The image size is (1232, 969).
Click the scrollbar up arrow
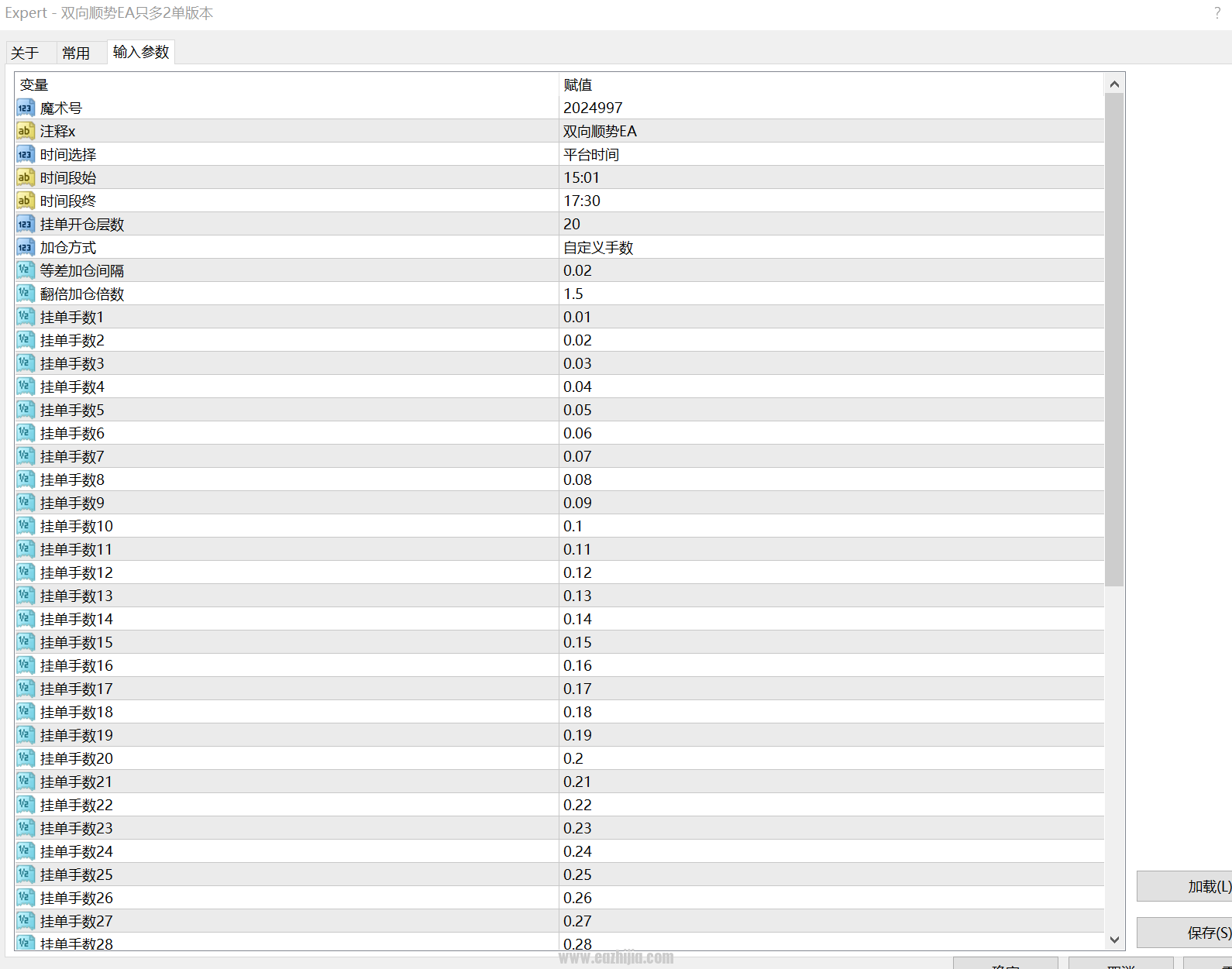tap(1114, 84)
